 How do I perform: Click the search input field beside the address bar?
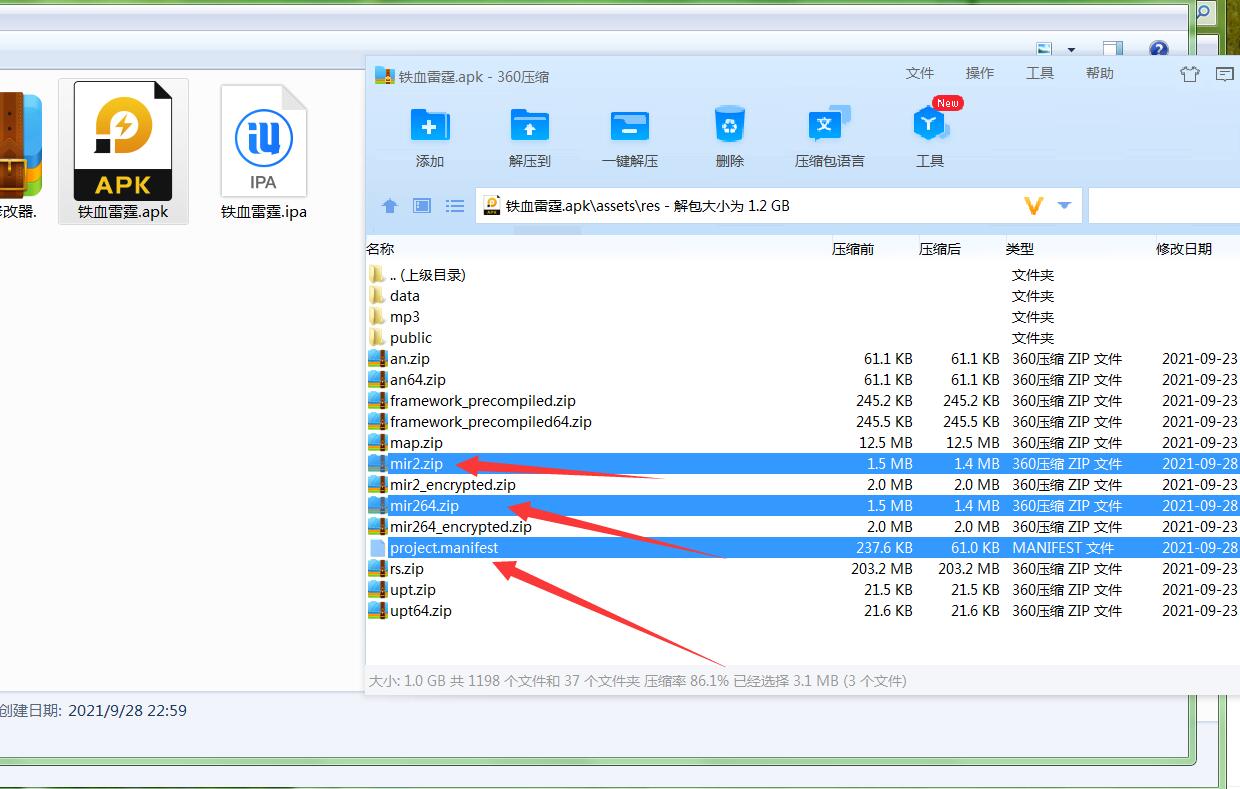[1163, 206]
